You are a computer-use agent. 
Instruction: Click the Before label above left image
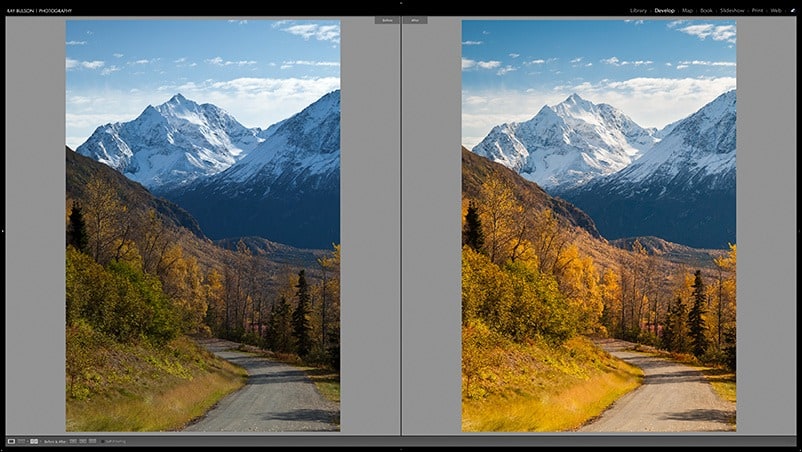[386, 20]
